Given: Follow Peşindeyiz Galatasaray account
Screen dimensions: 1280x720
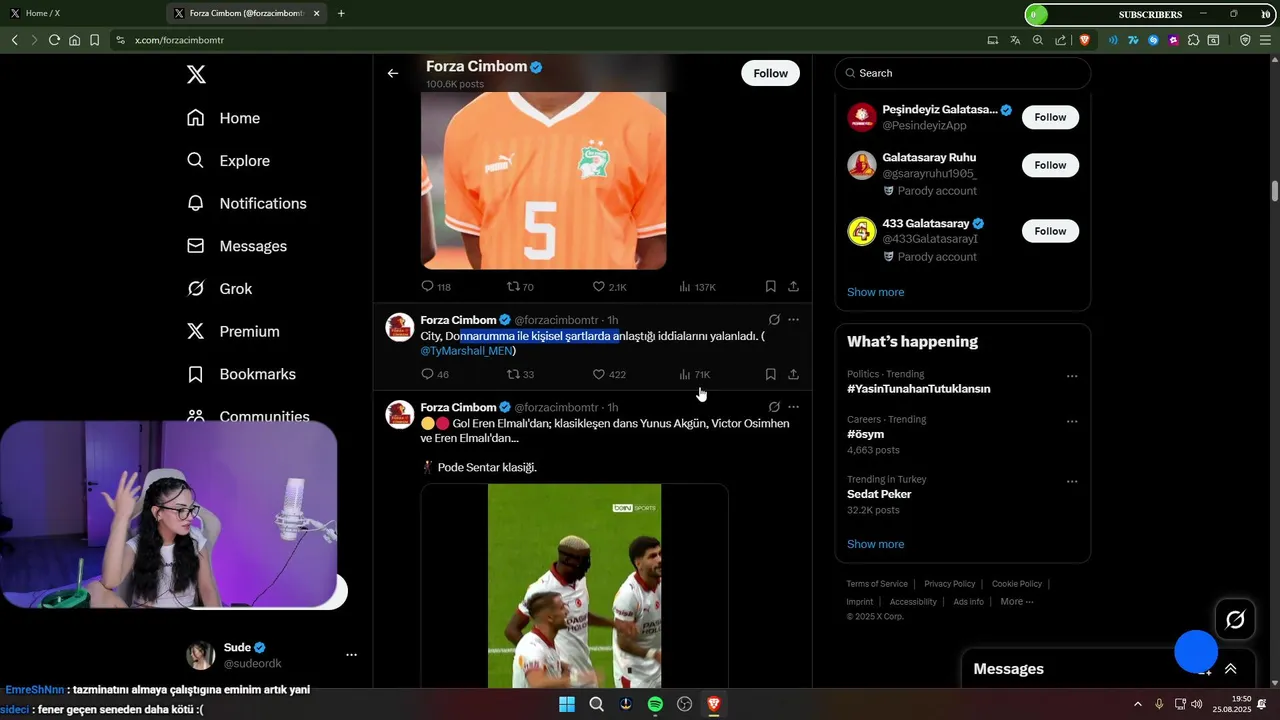Looking at the screenshot, I should (x=1050, y=117).
